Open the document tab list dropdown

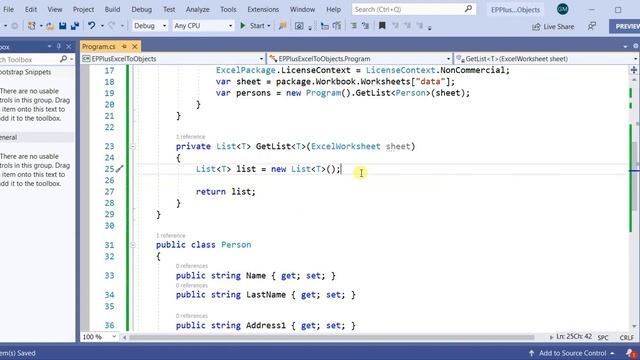pyautogui.click(x=625, y=47)
